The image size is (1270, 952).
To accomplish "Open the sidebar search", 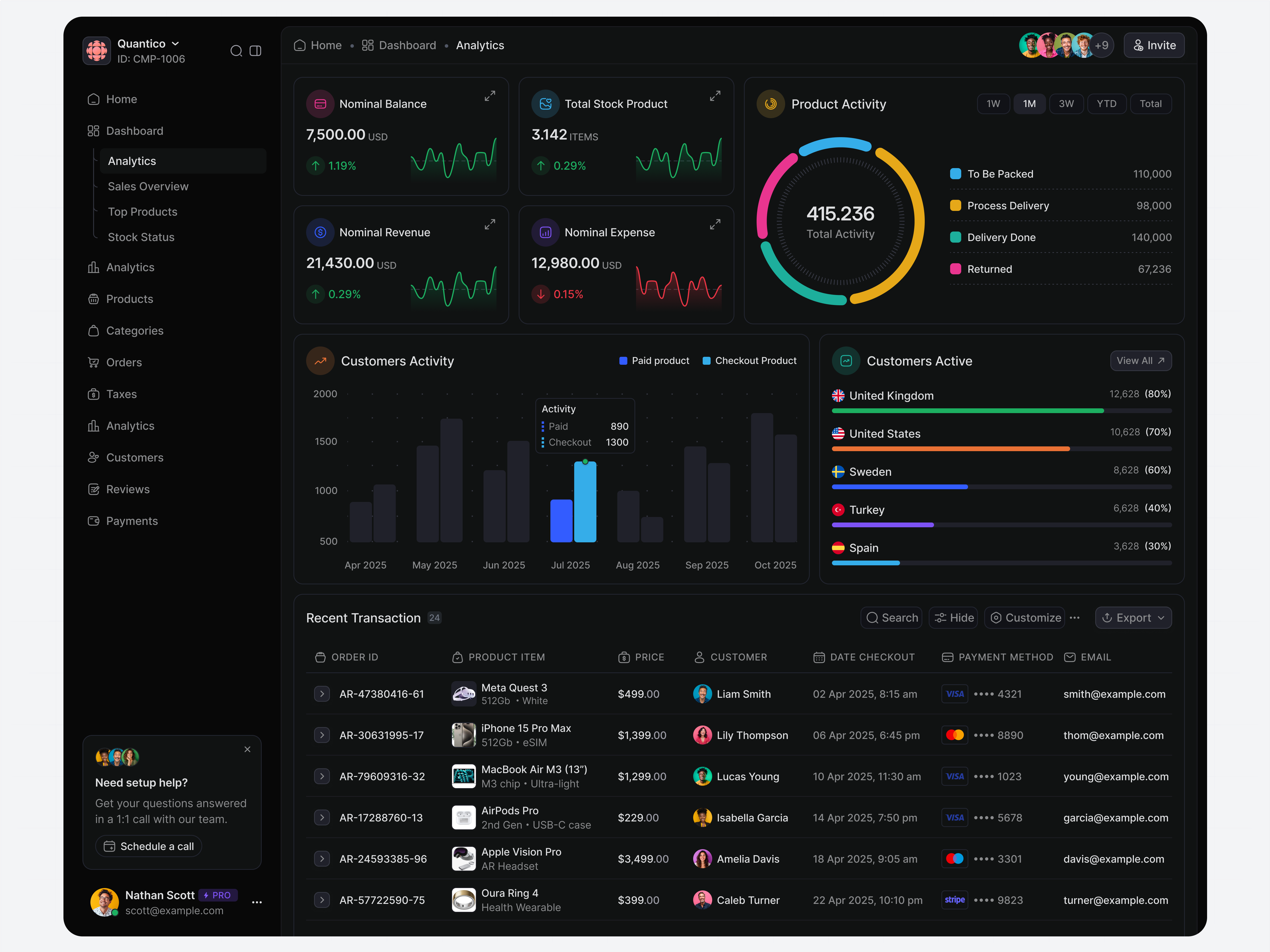I will [x=237, y=50].
